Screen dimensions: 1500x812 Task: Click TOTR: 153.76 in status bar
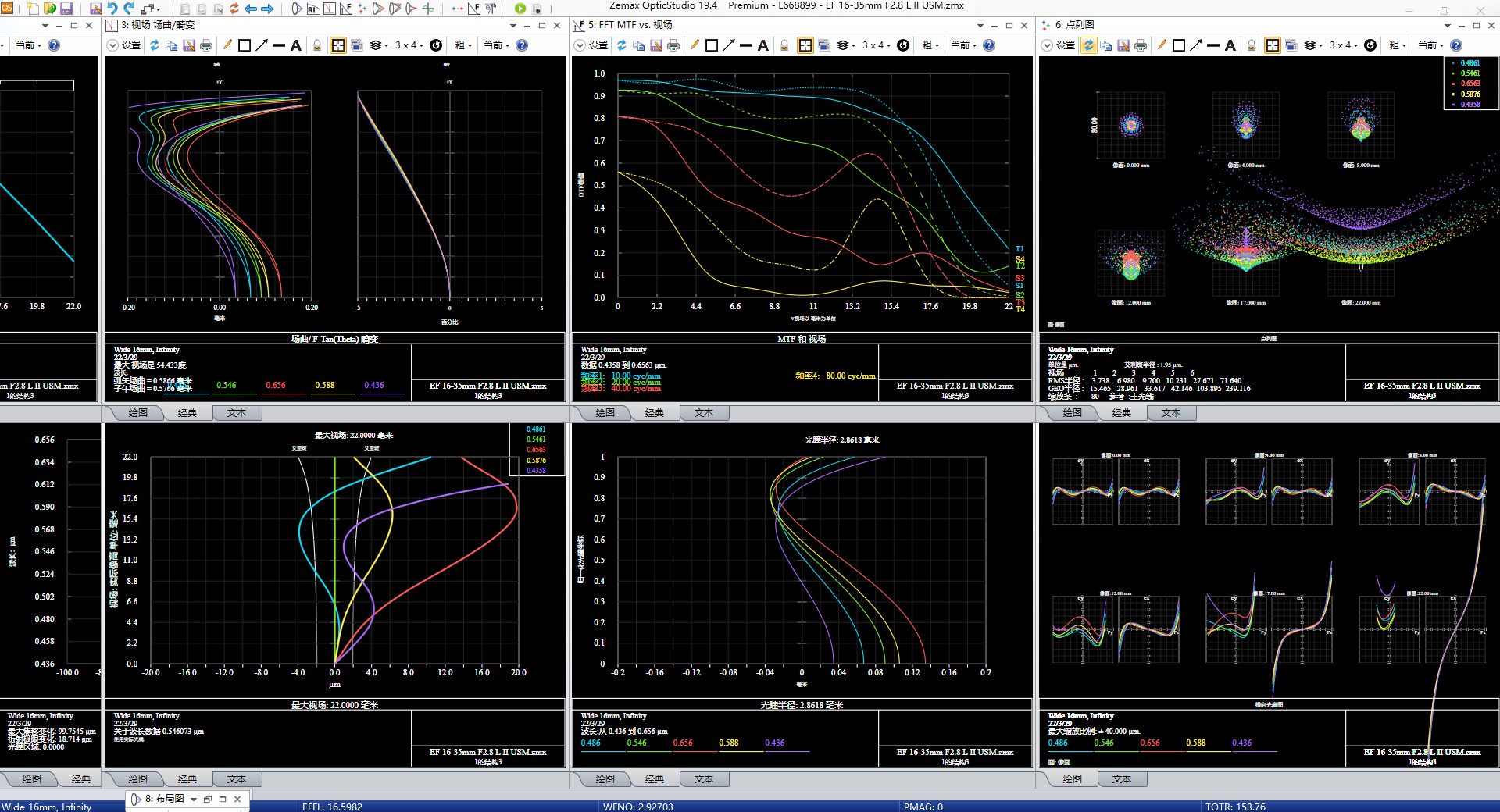click(1235, 807)
